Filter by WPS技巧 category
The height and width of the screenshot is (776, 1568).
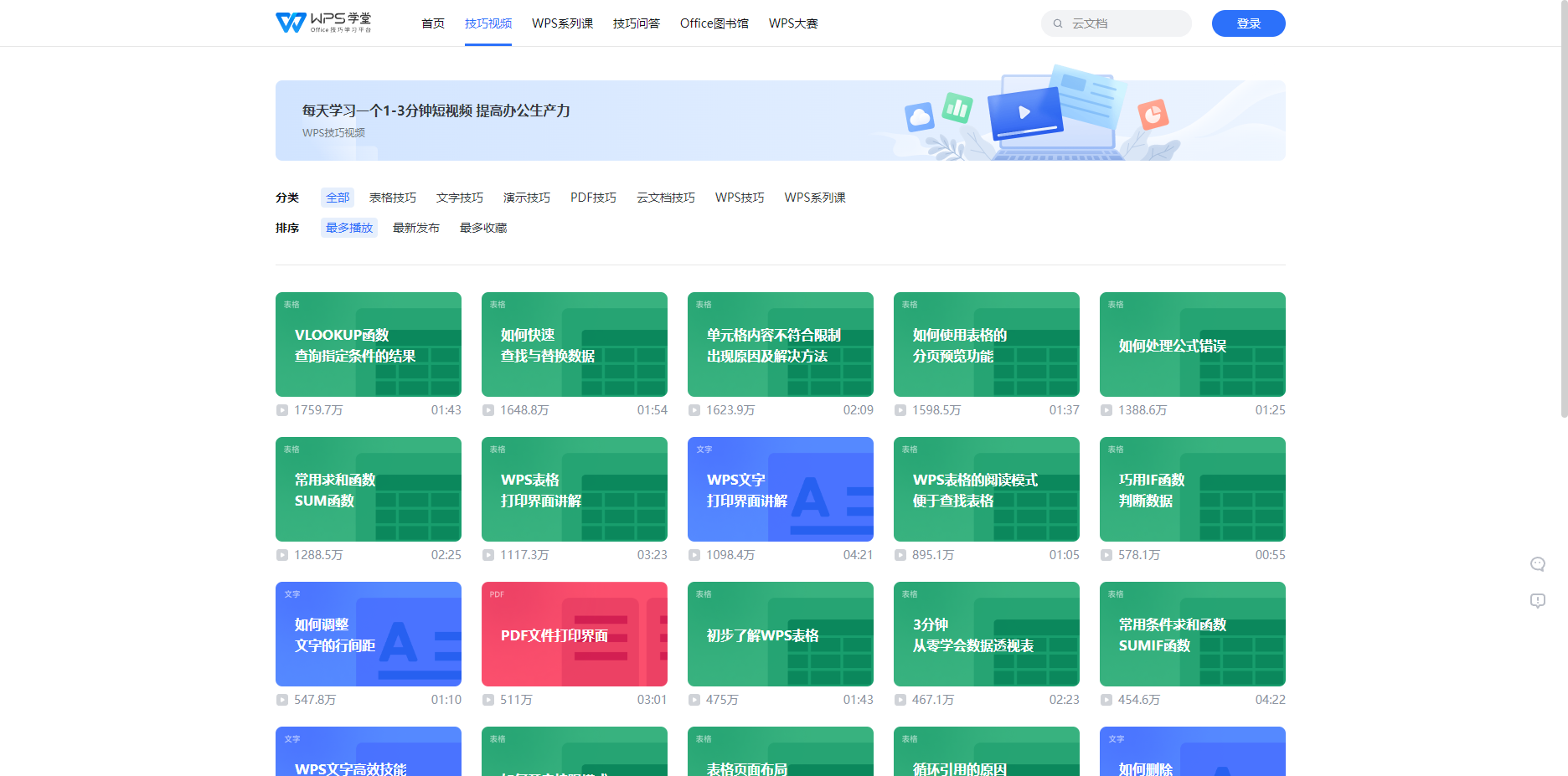click(x=740, y=198)
